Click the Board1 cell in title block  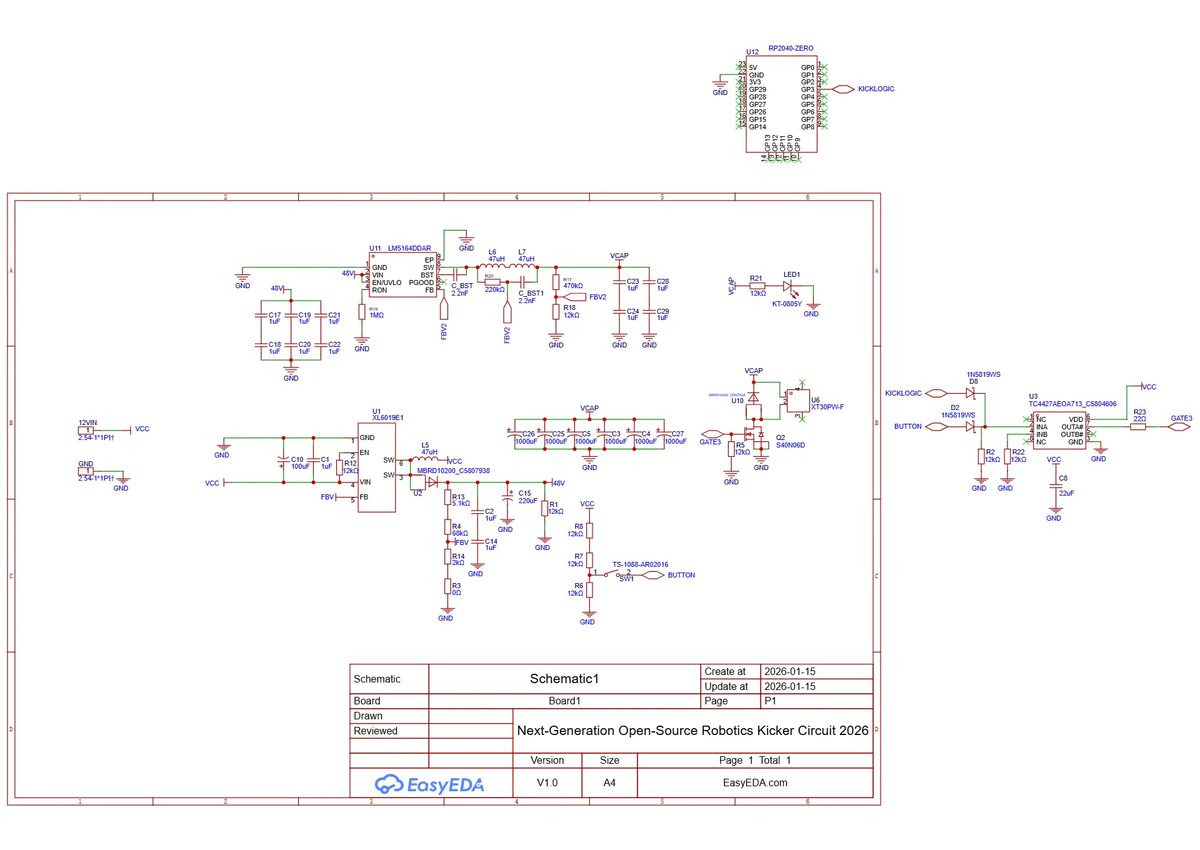[x=564, y=701]
